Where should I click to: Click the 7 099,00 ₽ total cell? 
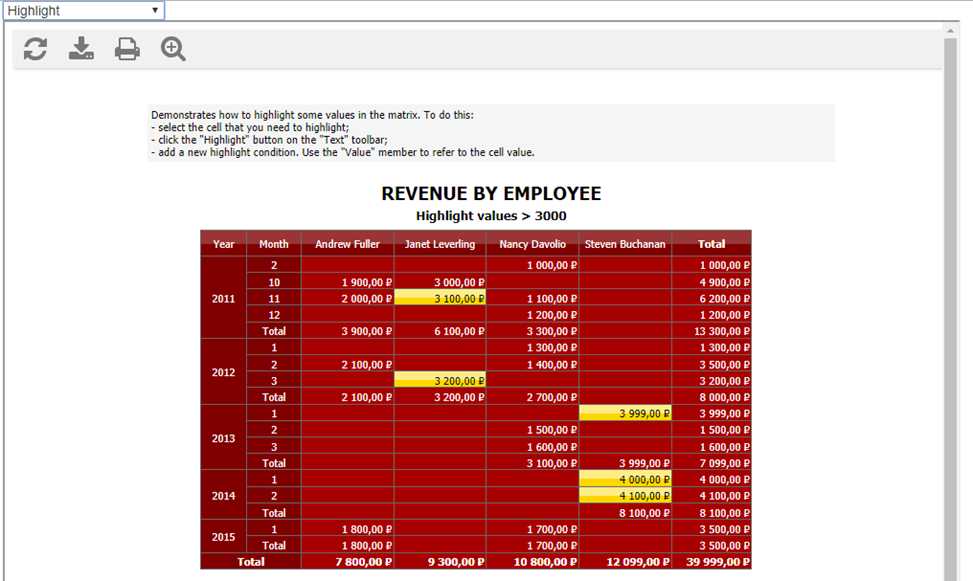pyautogui.click(x=711, y=462)
